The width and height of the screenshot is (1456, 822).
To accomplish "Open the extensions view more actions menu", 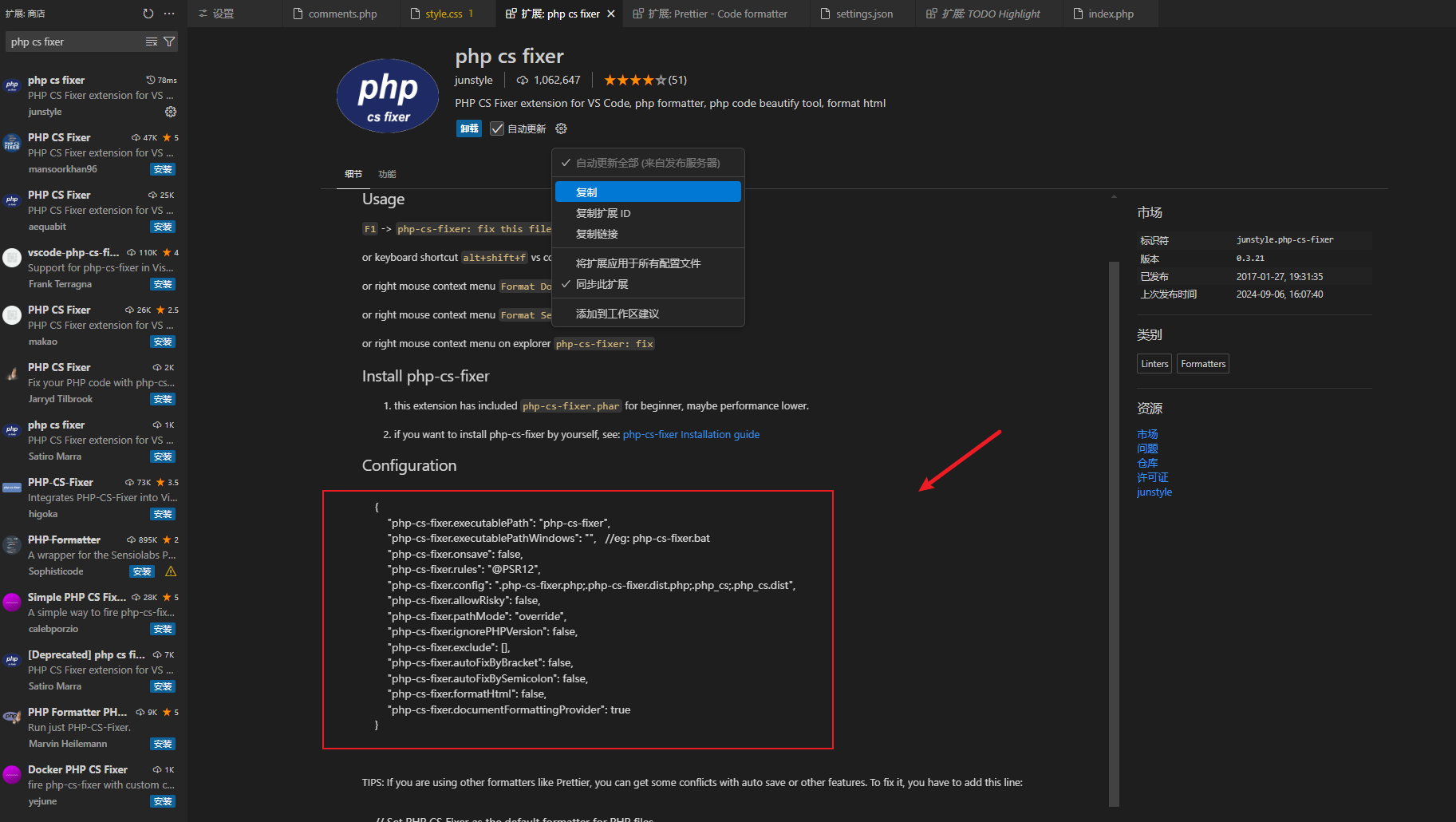I will click(x=169, y=14).
